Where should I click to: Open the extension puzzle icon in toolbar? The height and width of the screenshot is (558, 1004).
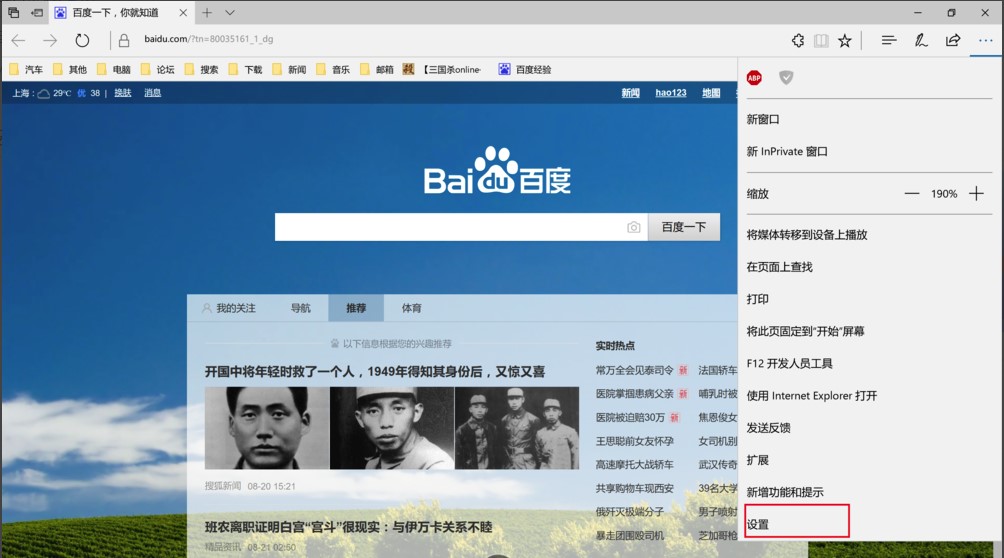[798, 40]
